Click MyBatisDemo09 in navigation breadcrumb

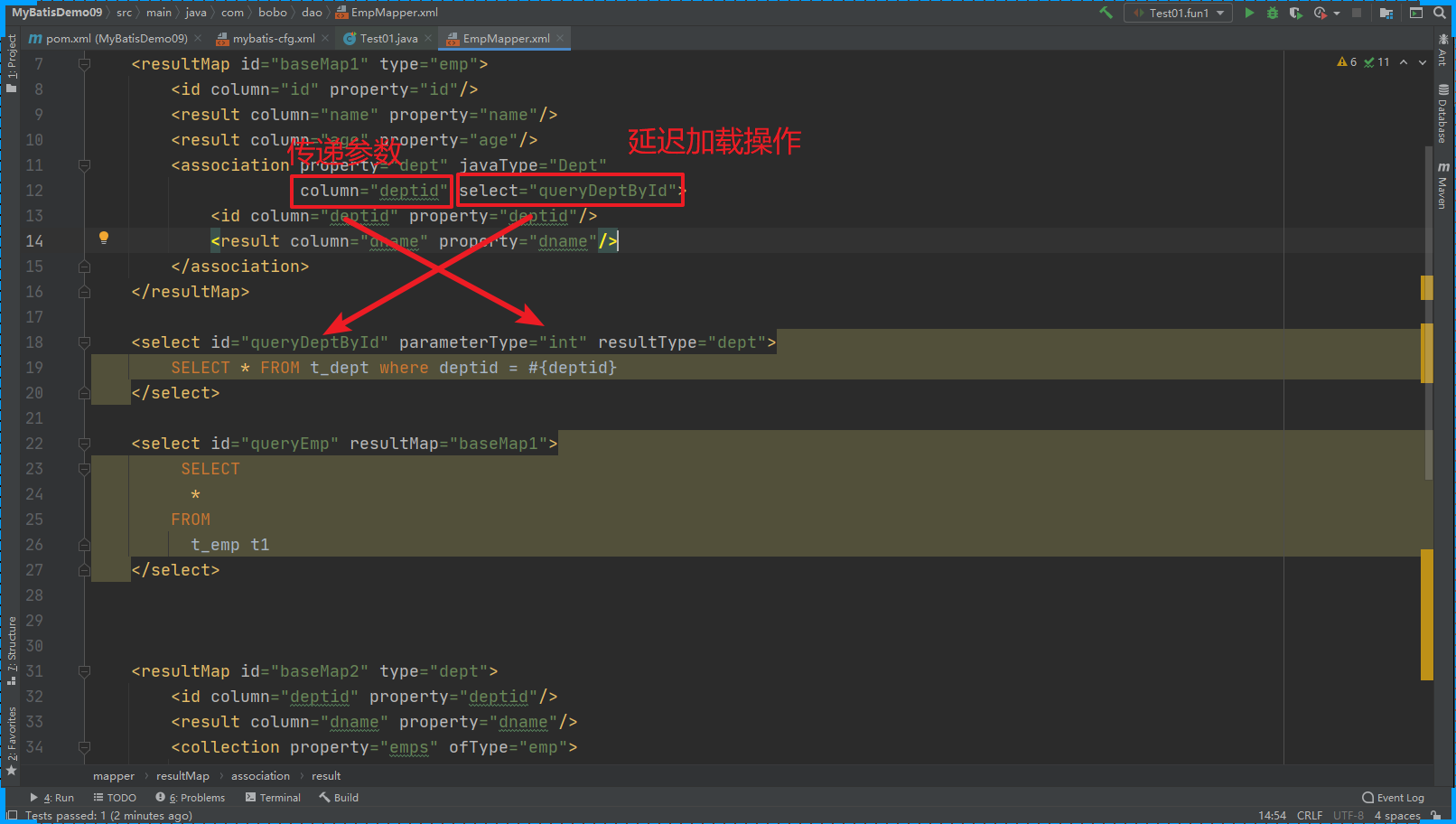57,13
